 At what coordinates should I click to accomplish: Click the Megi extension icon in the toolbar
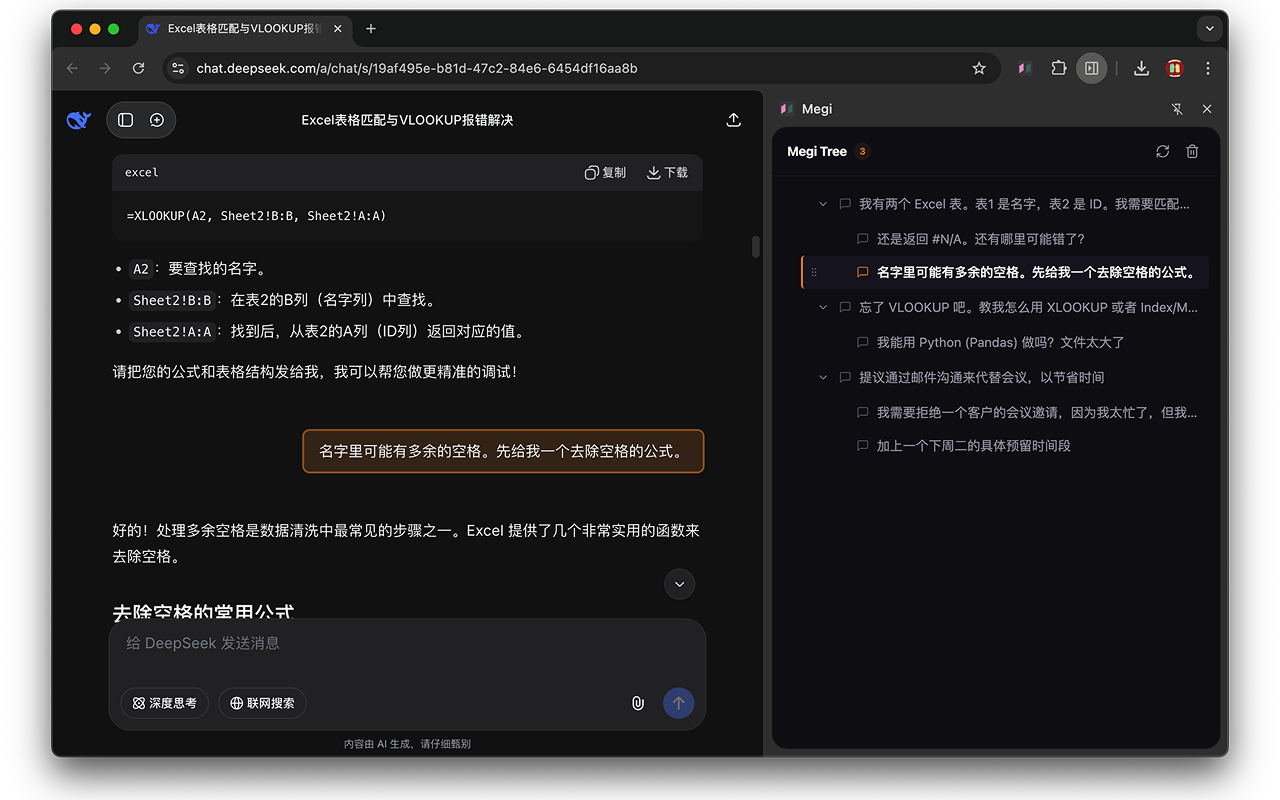click(x=1025, y=68)
